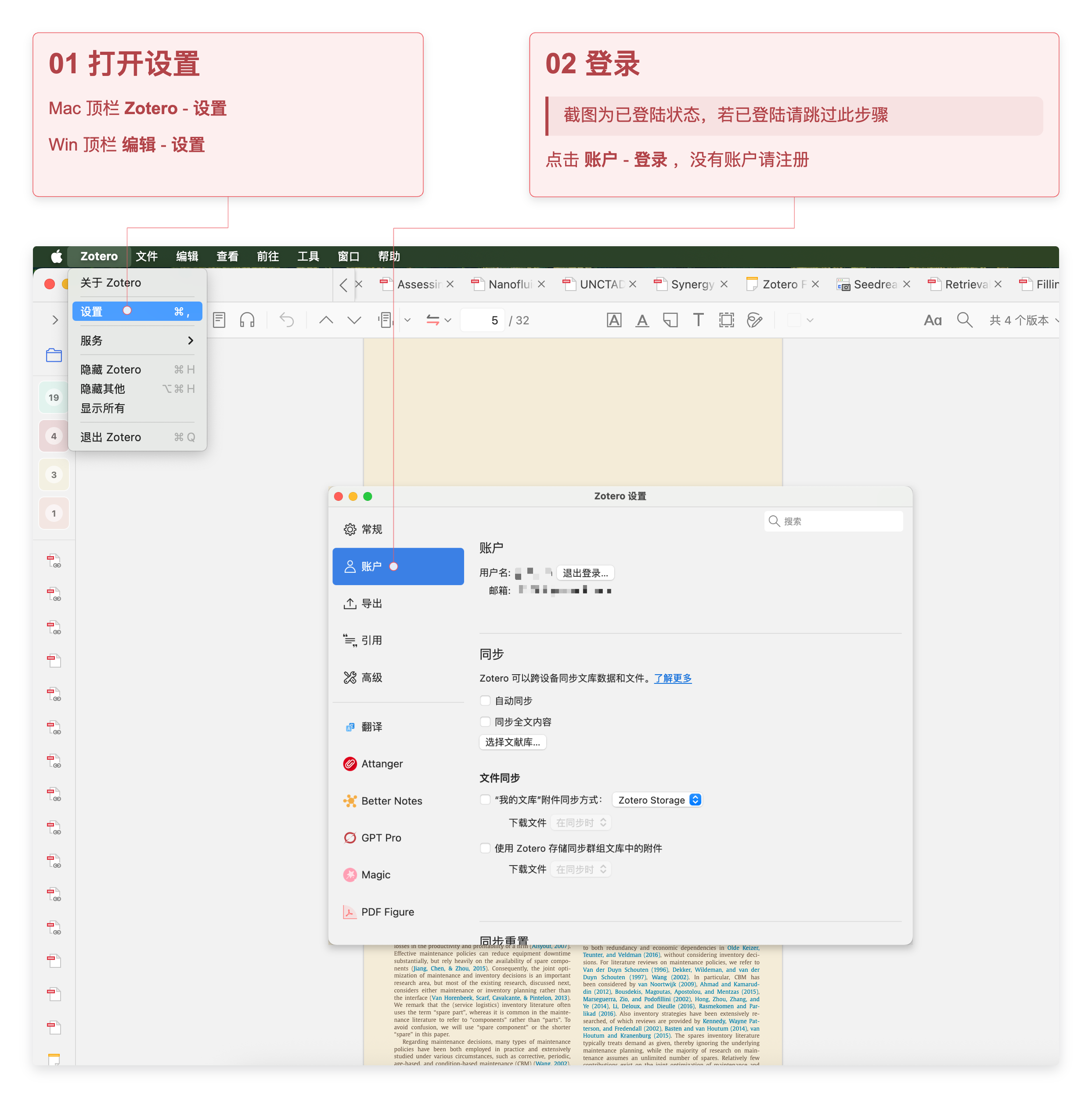Open 引用 settings pane
Screen dimensions: 1092x1096
click(x=398, y=640)
